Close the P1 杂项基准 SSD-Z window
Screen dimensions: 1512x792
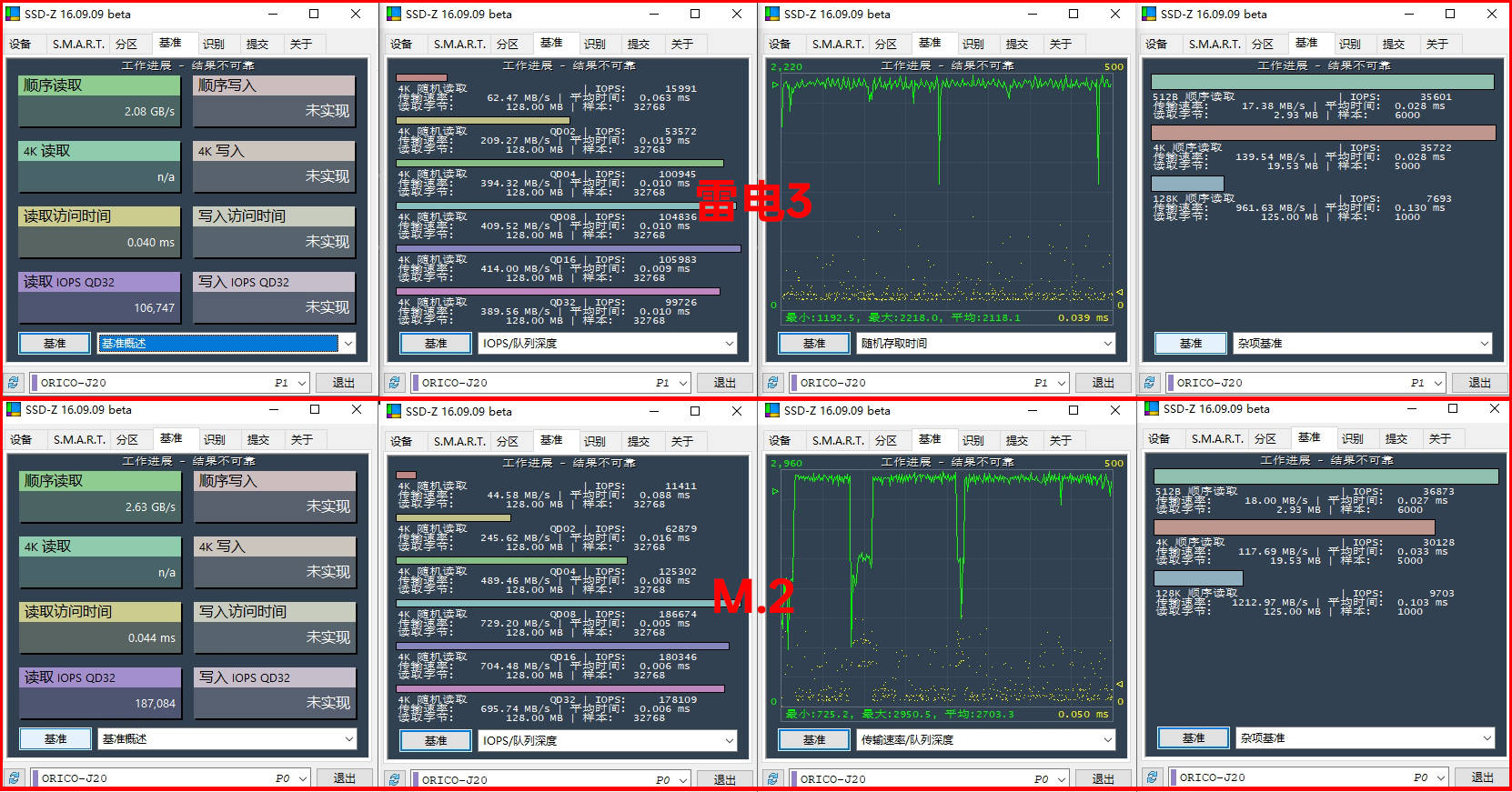(1492, 14)
